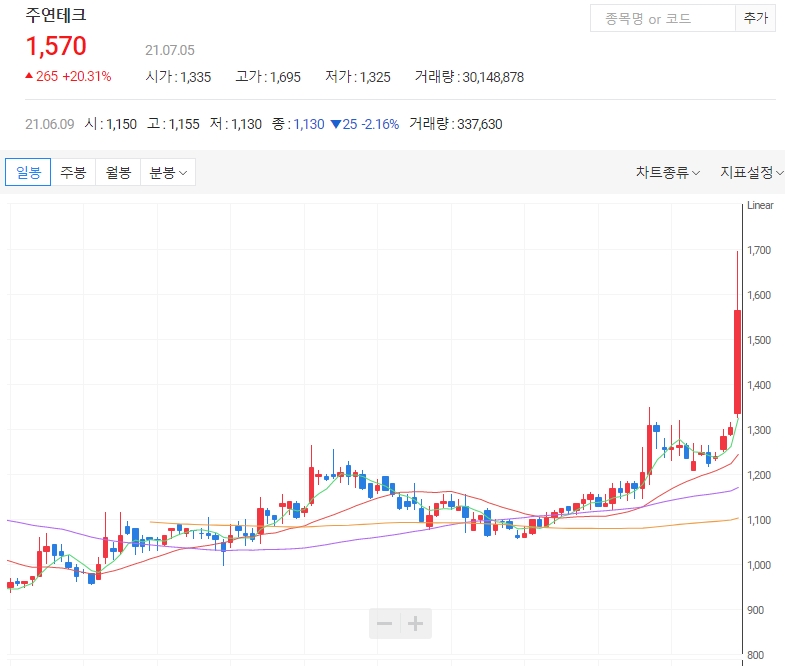Click the hovered volume 거래량: 337,630
This screenshot has height=666, width=785.
(x=456, y=124)
